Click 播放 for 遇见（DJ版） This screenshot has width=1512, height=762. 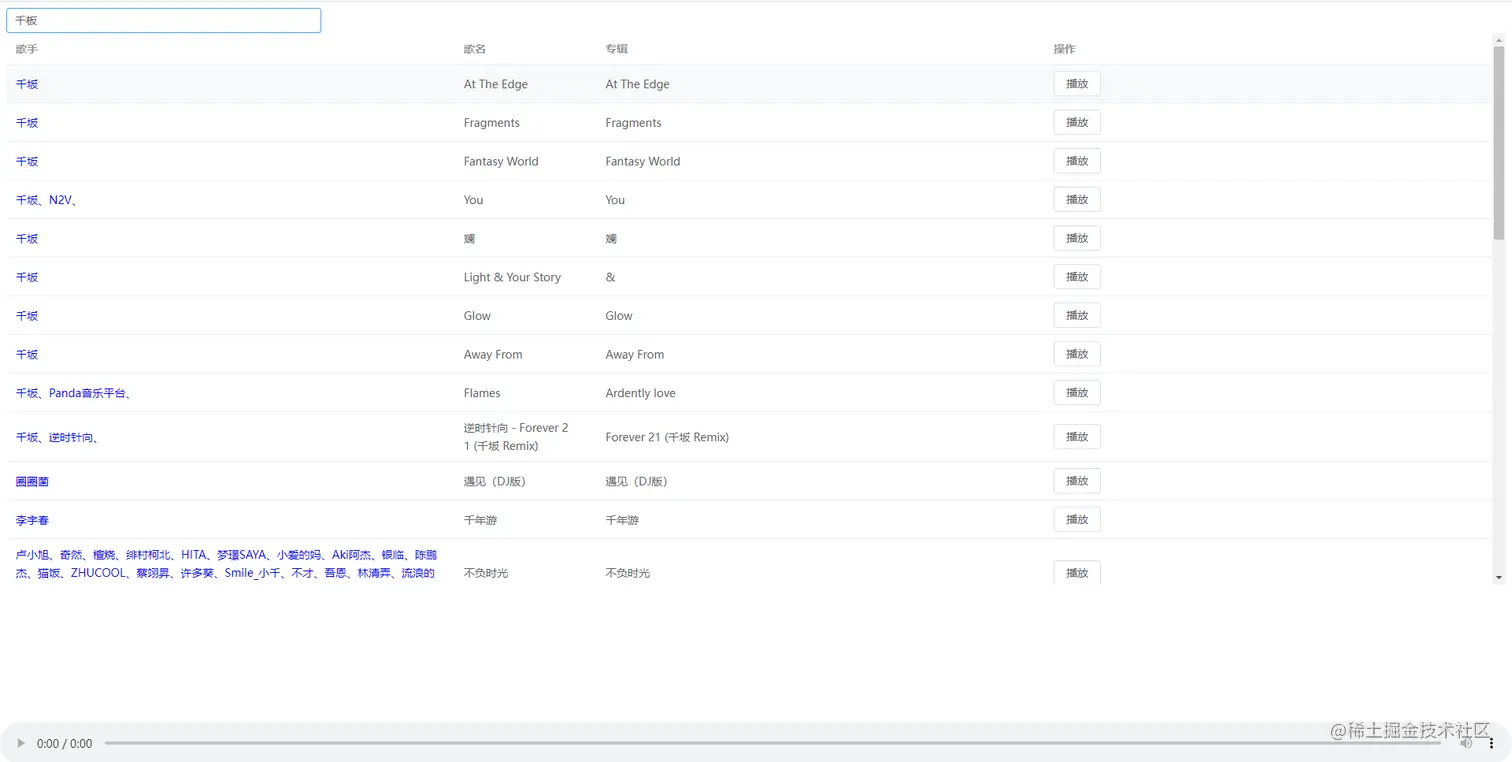pyautogui.click(x=1077, y=481)
